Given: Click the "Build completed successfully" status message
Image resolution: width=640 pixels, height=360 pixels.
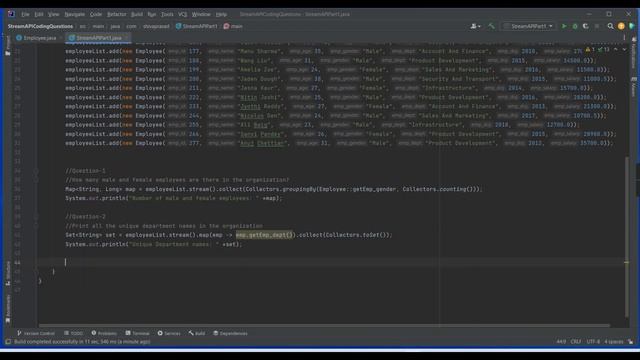Looking at the screenshot, I should pyautogui.click(x=82, y=342).
